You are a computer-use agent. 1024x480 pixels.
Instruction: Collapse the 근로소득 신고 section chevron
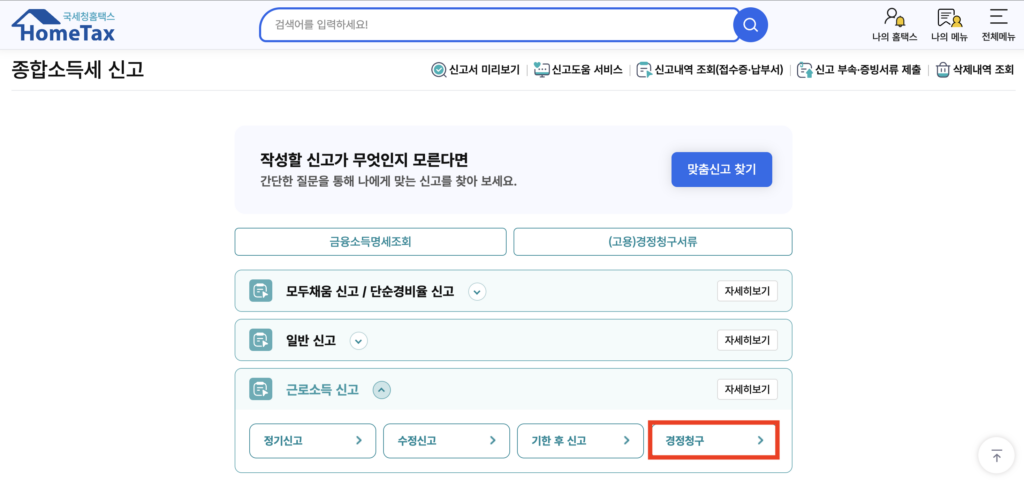[382, 389]
